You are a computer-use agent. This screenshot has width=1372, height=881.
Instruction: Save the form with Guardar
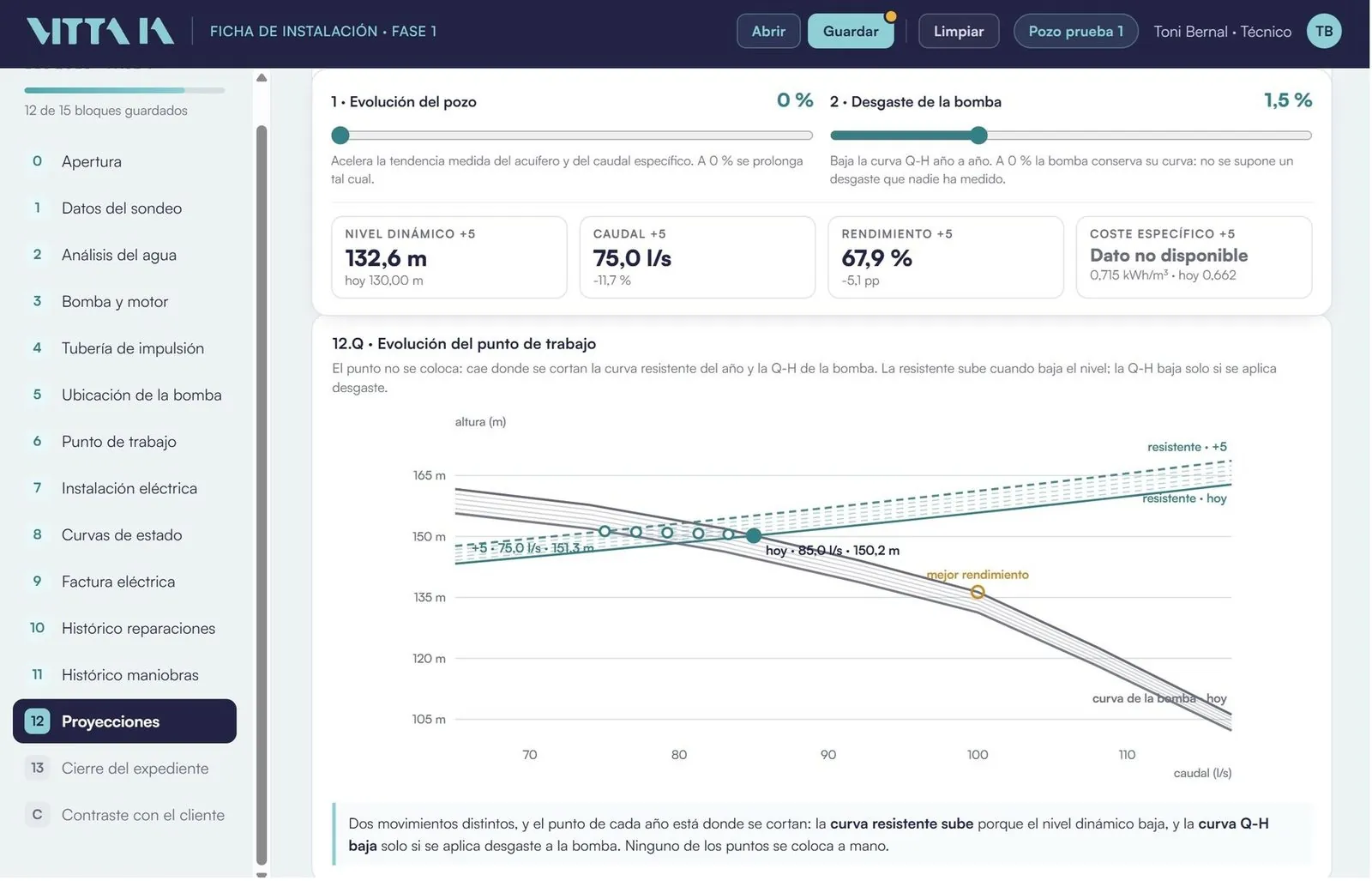click(851, 31)
